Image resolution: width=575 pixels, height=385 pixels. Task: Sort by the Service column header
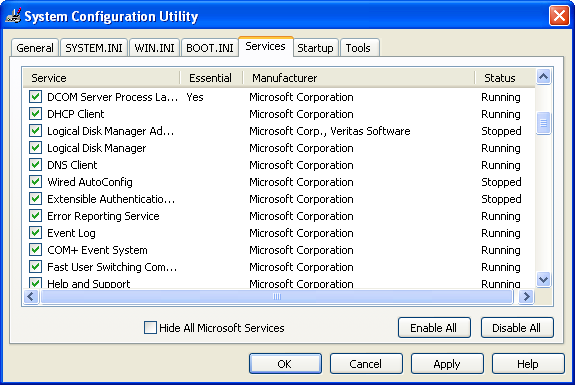point(102,78)
